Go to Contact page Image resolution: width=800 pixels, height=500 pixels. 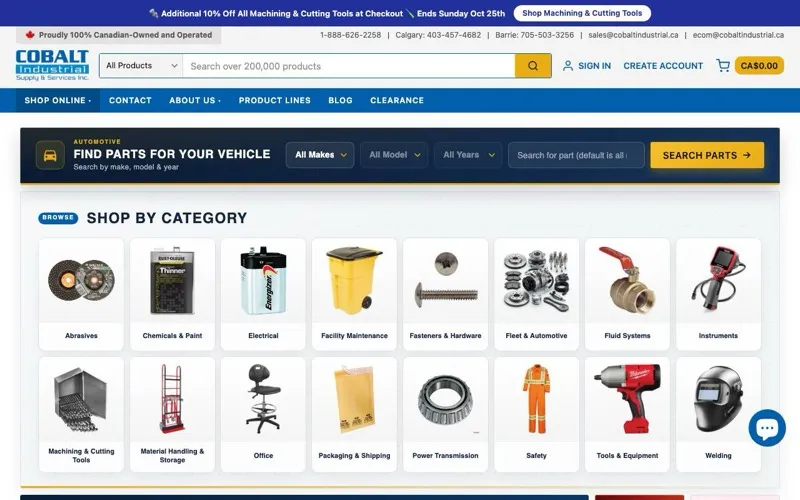(x=130, y=101)
